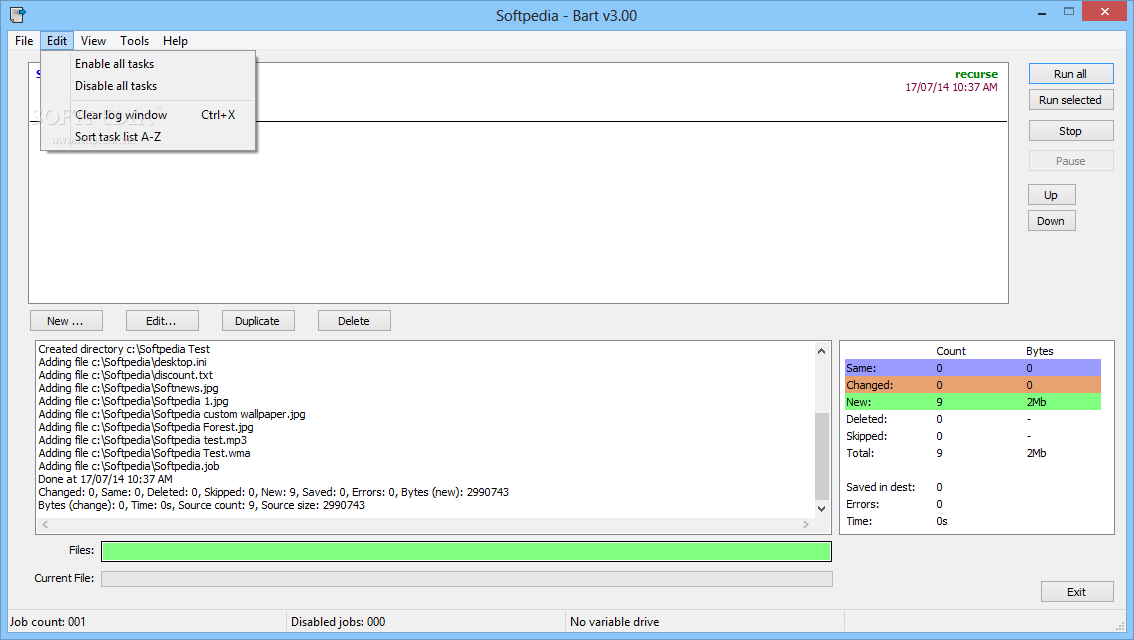Click the Skipped row in statistics
Image resolution: width=1134 pixels, height=640 pixels.
973,436
